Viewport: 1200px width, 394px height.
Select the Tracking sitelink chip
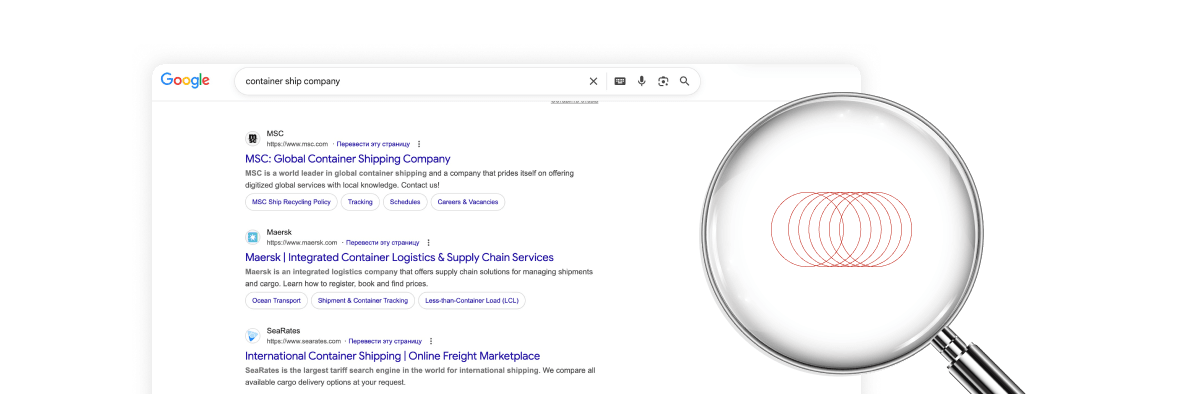point(360,202)
